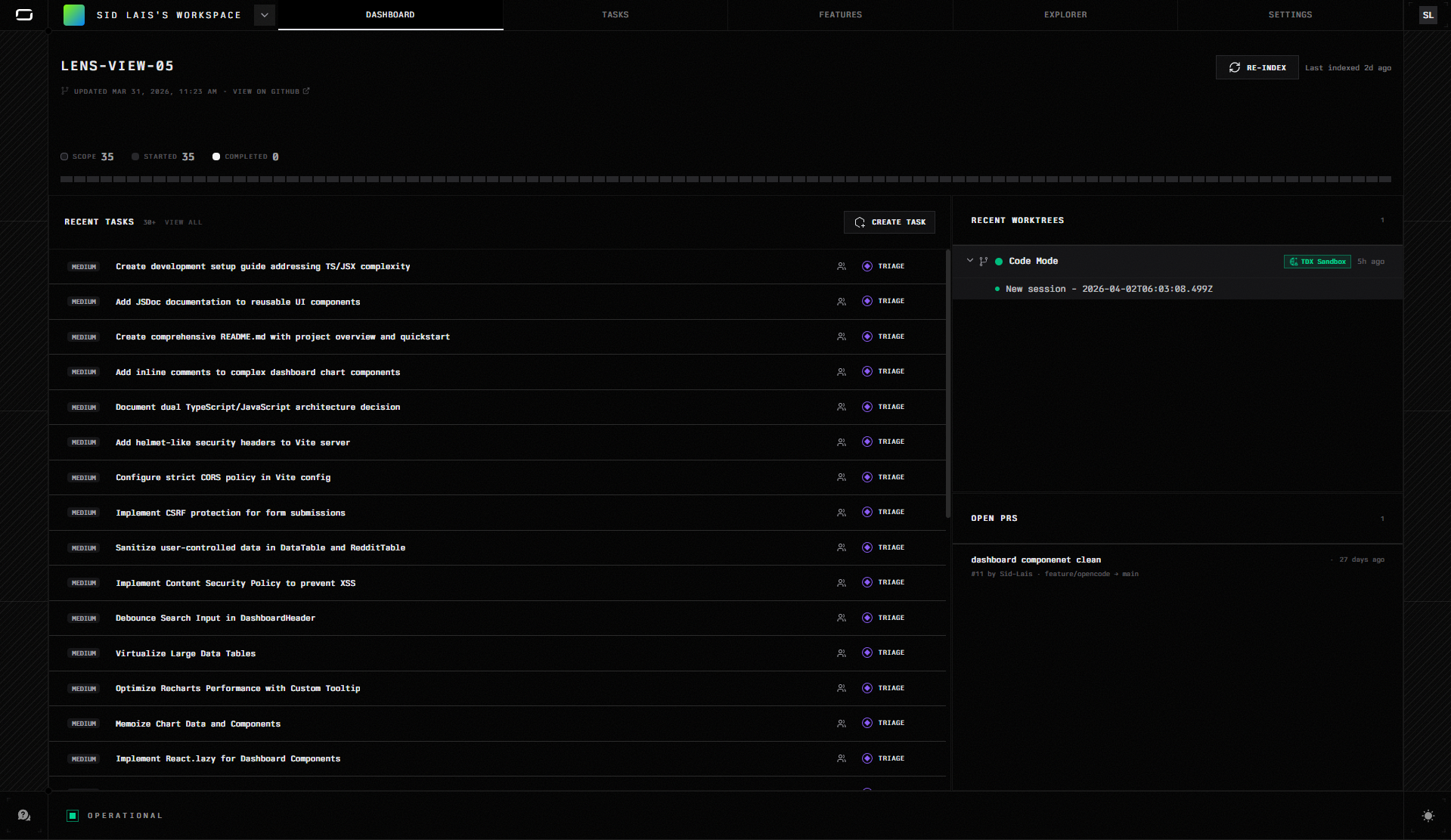Open the chat help icon at bottom-left
The height and width of the screenshot is (840, 1451).
(x=24, y=815)
